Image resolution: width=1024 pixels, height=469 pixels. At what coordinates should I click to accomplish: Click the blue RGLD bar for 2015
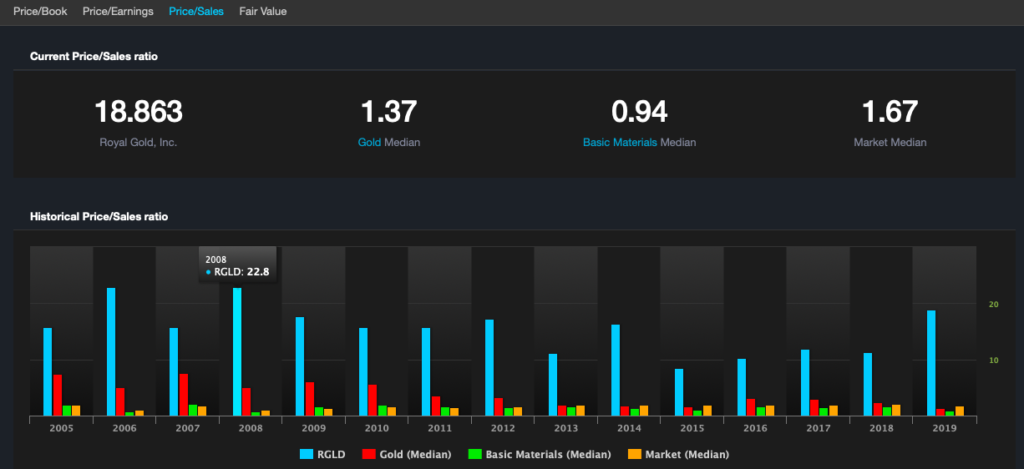679,392
